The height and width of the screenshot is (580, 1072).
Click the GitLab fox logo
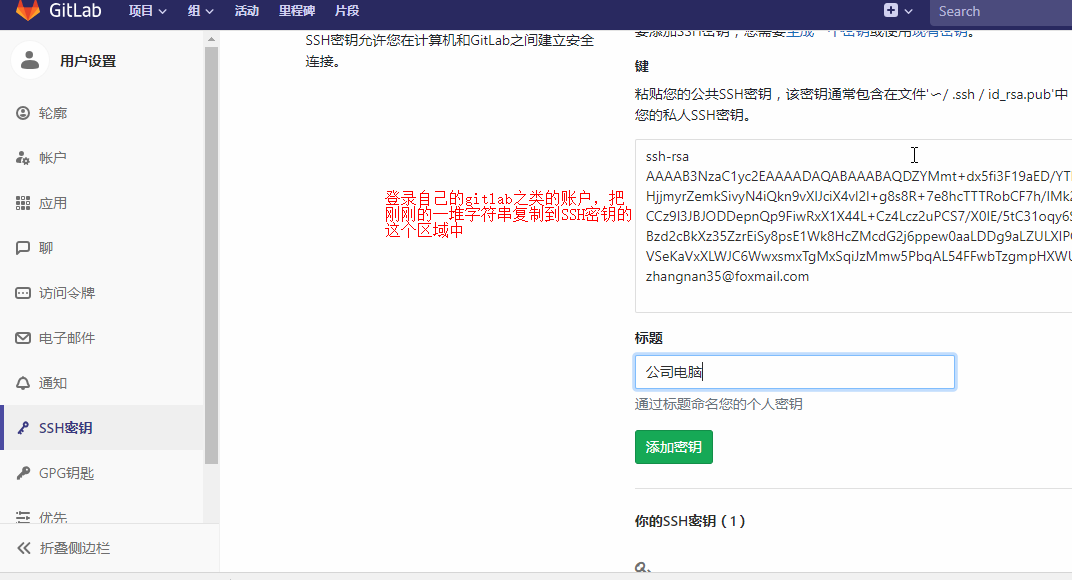point(27,10)
